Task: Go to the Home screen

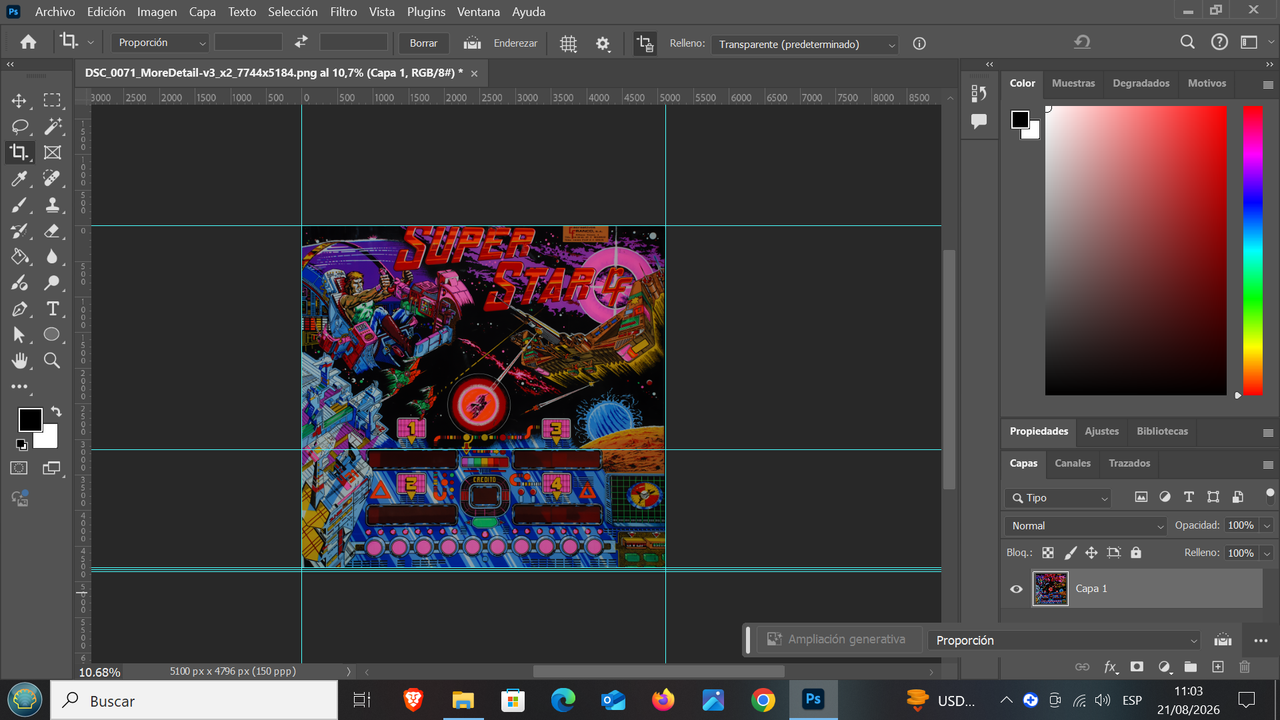Action: click(28, 42)
